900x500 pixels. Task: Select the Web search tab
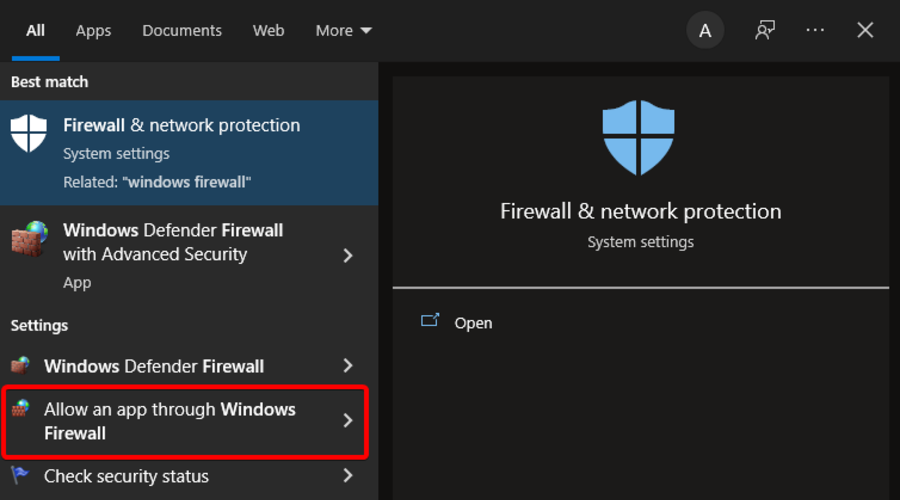tap(268, 30)
